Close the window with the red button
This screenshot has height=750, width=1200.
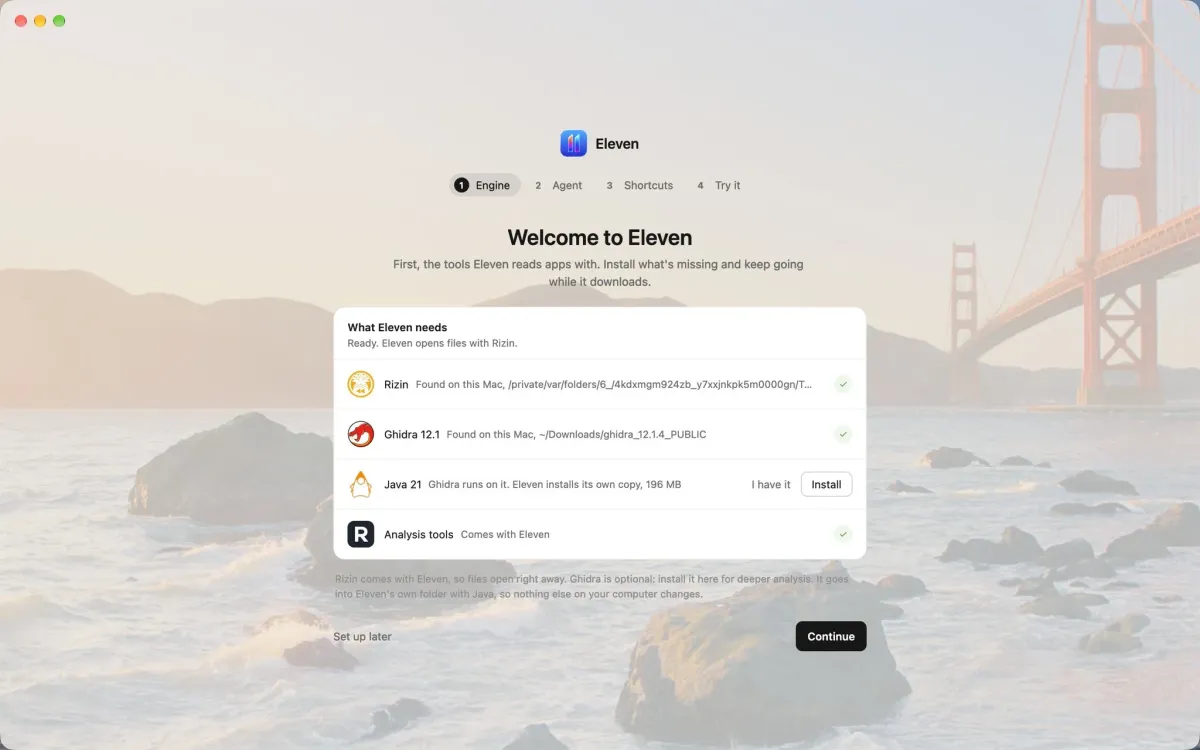21,21
